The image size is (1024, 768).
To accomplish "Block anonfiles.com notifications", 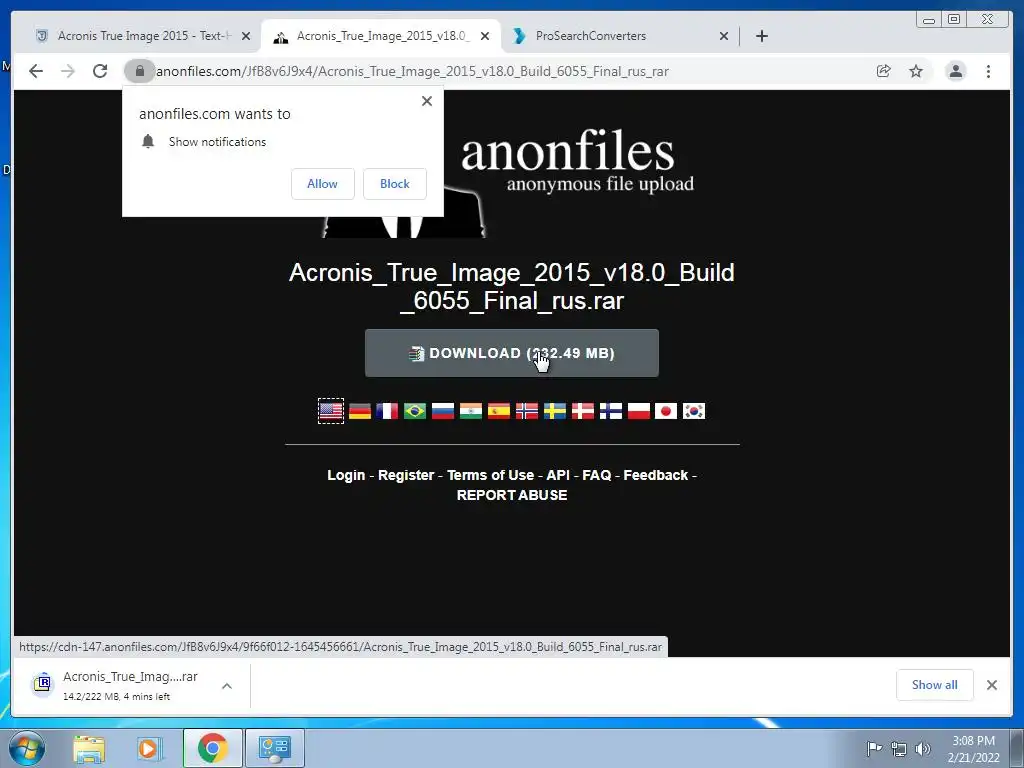I will pos(394,184).
